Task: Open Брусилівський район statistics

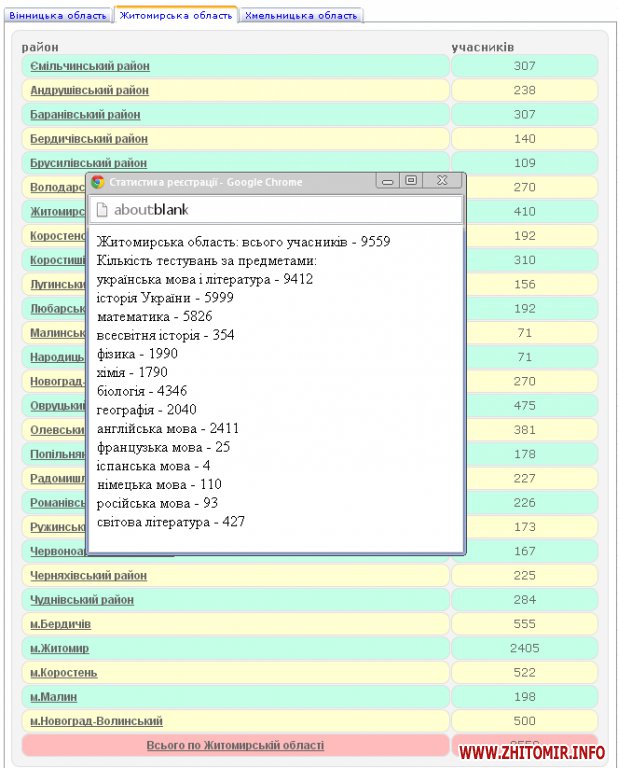Action: 88,163
